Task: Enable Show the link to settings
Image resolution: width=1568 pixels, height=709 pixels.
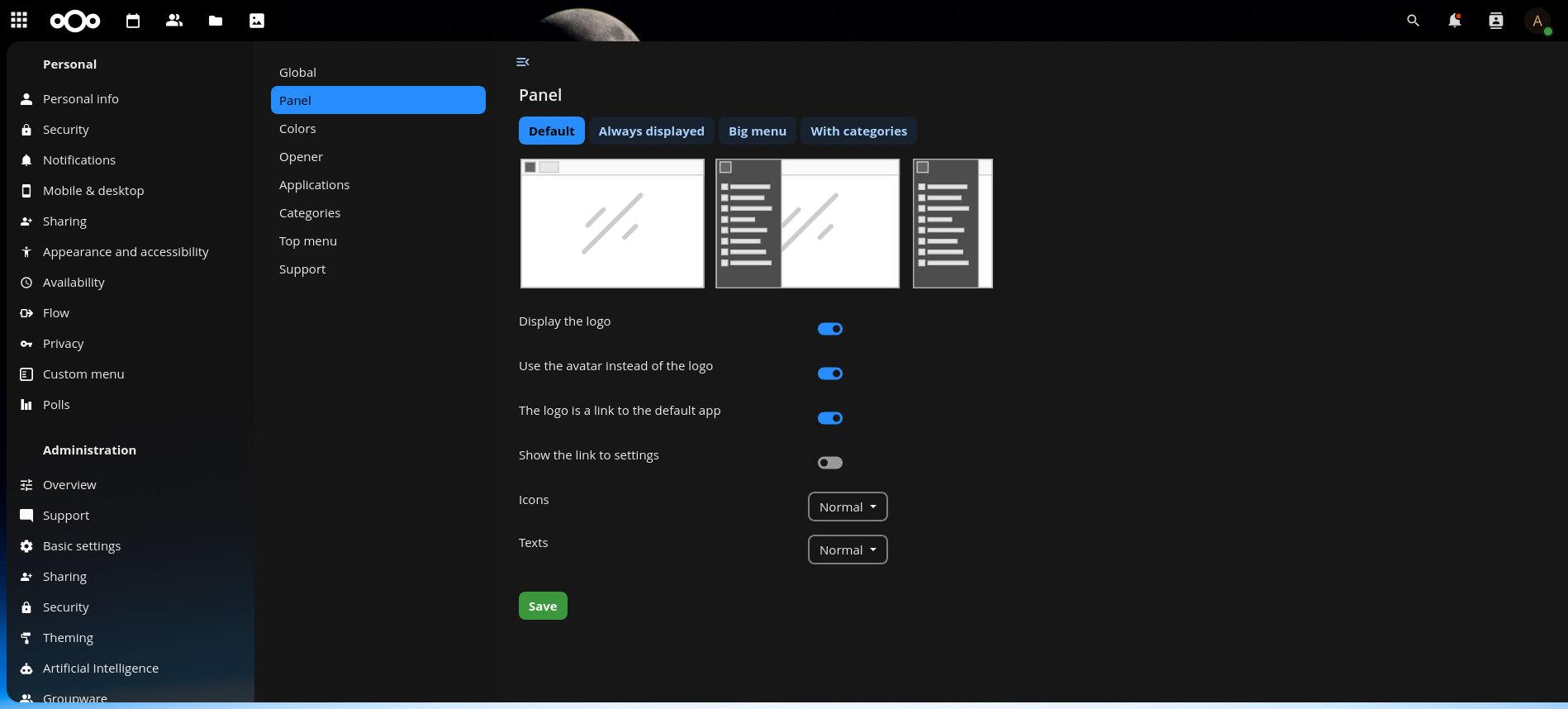Action: click(x=829, y=463)
